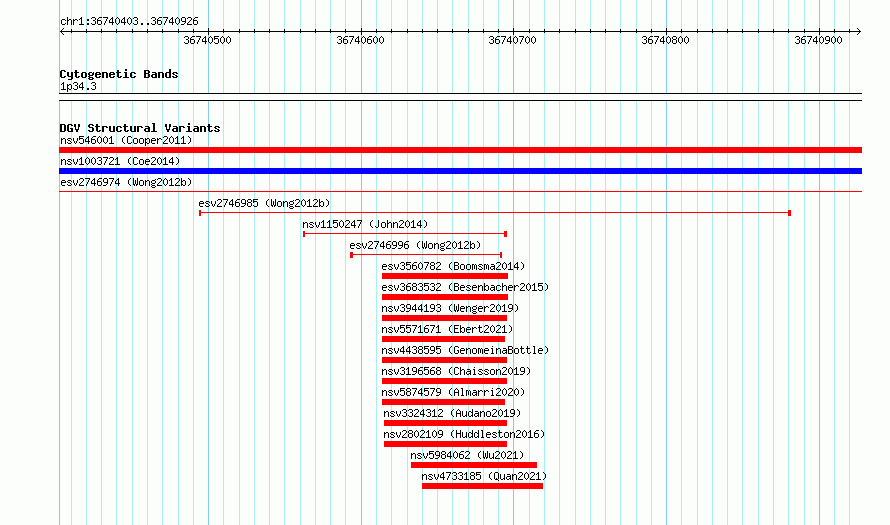Viewport: 890px width, 525px height.
Task: Click the esv2746985 (Wong2012b) variant label
Action: point(264,203)
